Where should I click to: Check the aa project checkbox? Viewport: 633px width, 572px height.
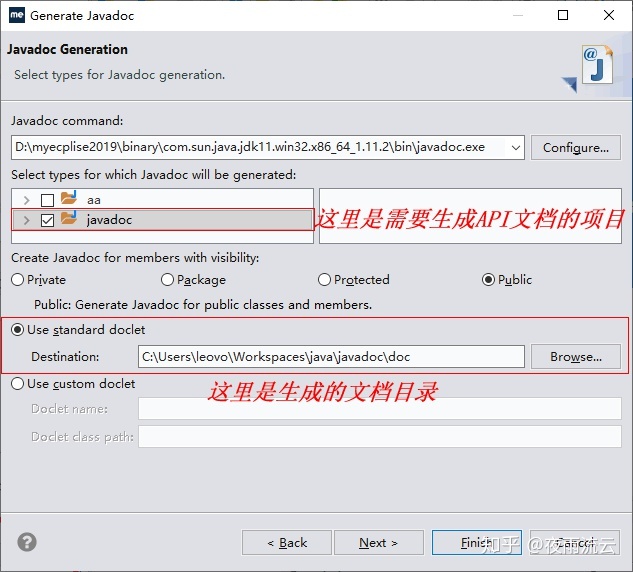click(x=47, y=200)
